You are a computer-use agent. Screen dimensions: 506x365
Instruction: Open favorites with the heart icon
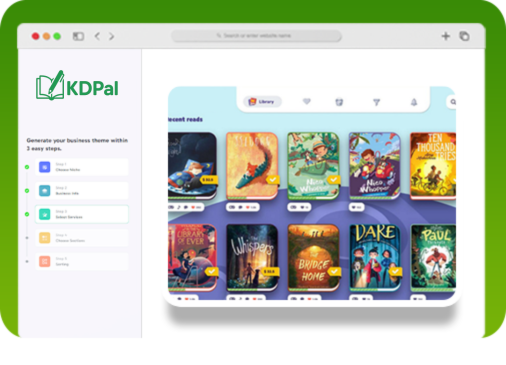307,101
